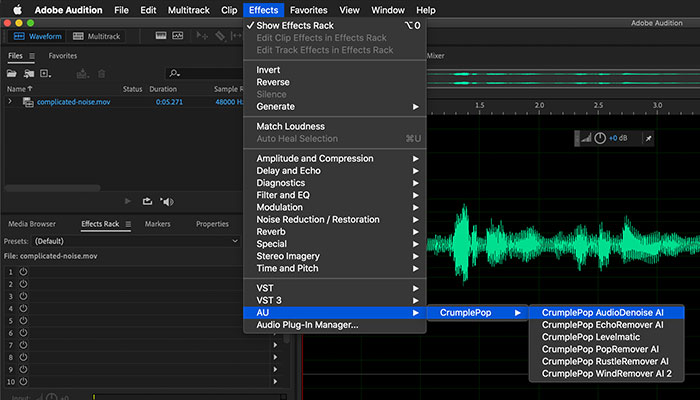Switch to Waveform editor view
The height and width of the screenshot is (400, 700).
point(38,36)
